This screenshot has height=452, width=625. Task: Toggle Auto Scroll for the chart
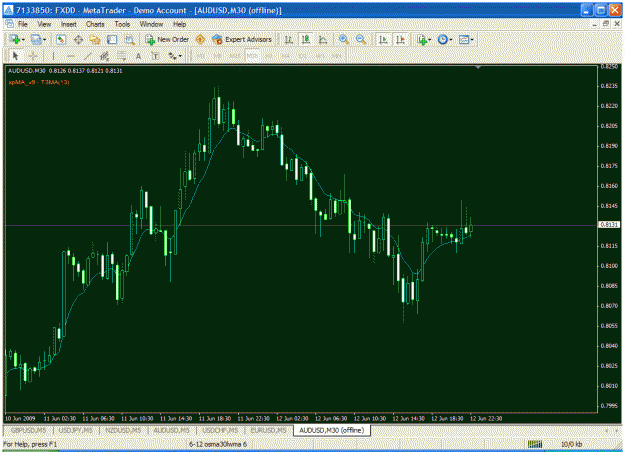(x=383, y=39)
